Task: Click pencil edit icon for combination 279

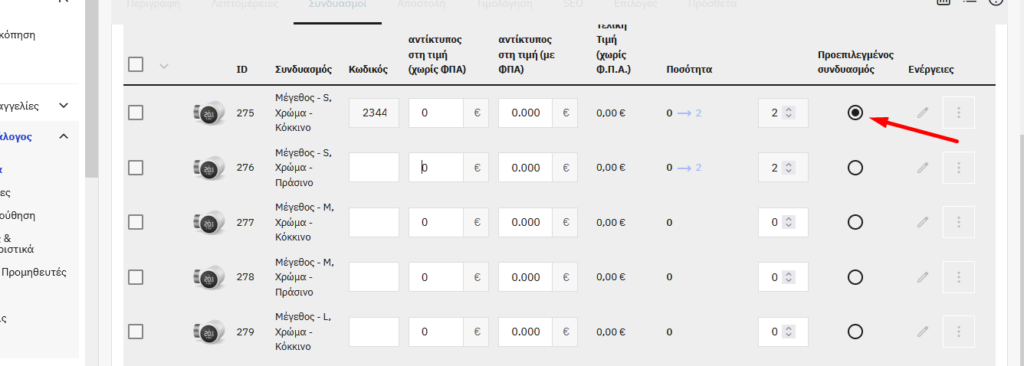Action: (922, 332)
